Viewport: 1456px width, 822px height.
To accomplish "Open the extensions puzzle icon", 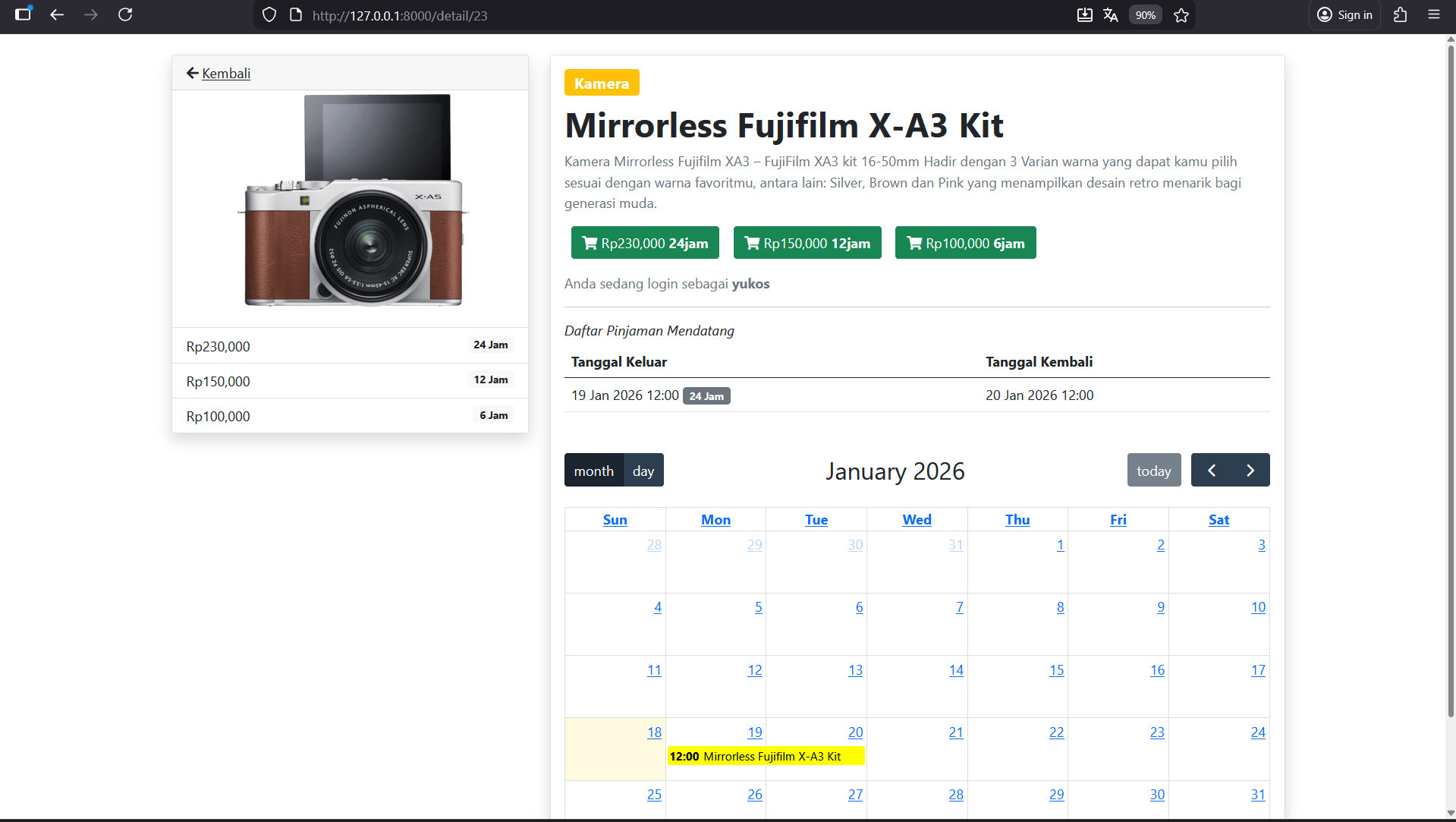I will pyautogui.click(x=1401, y=14).
